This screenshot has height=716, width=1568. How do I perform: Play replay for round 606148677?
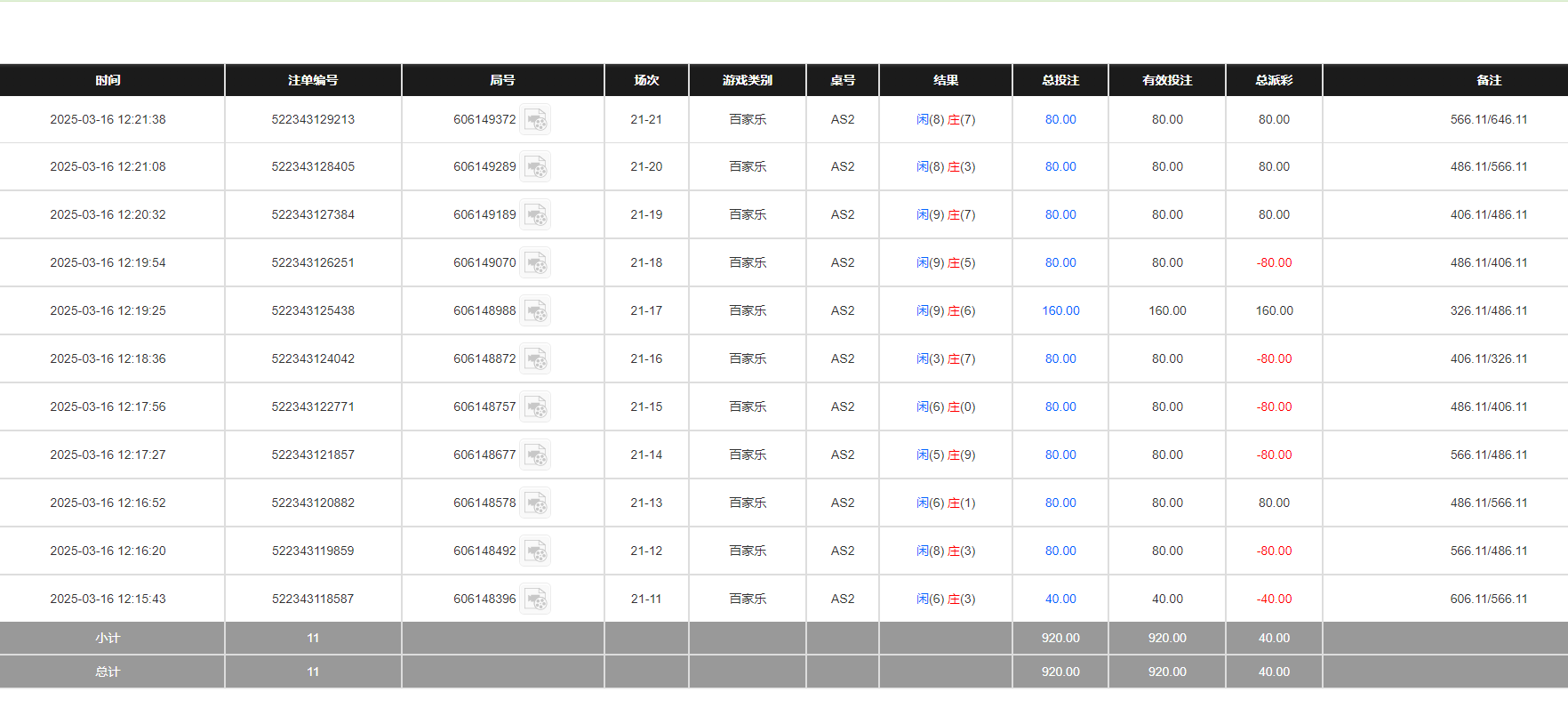point(535,455)
